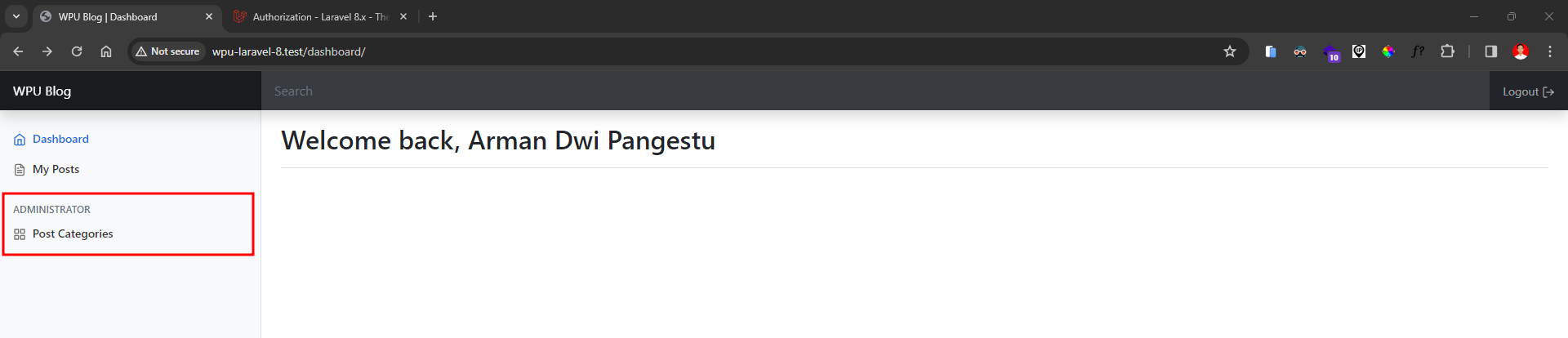Open the Extensions puzzle icon
This screenshot has height=338, width=1568.
(x=1447, y=51)
